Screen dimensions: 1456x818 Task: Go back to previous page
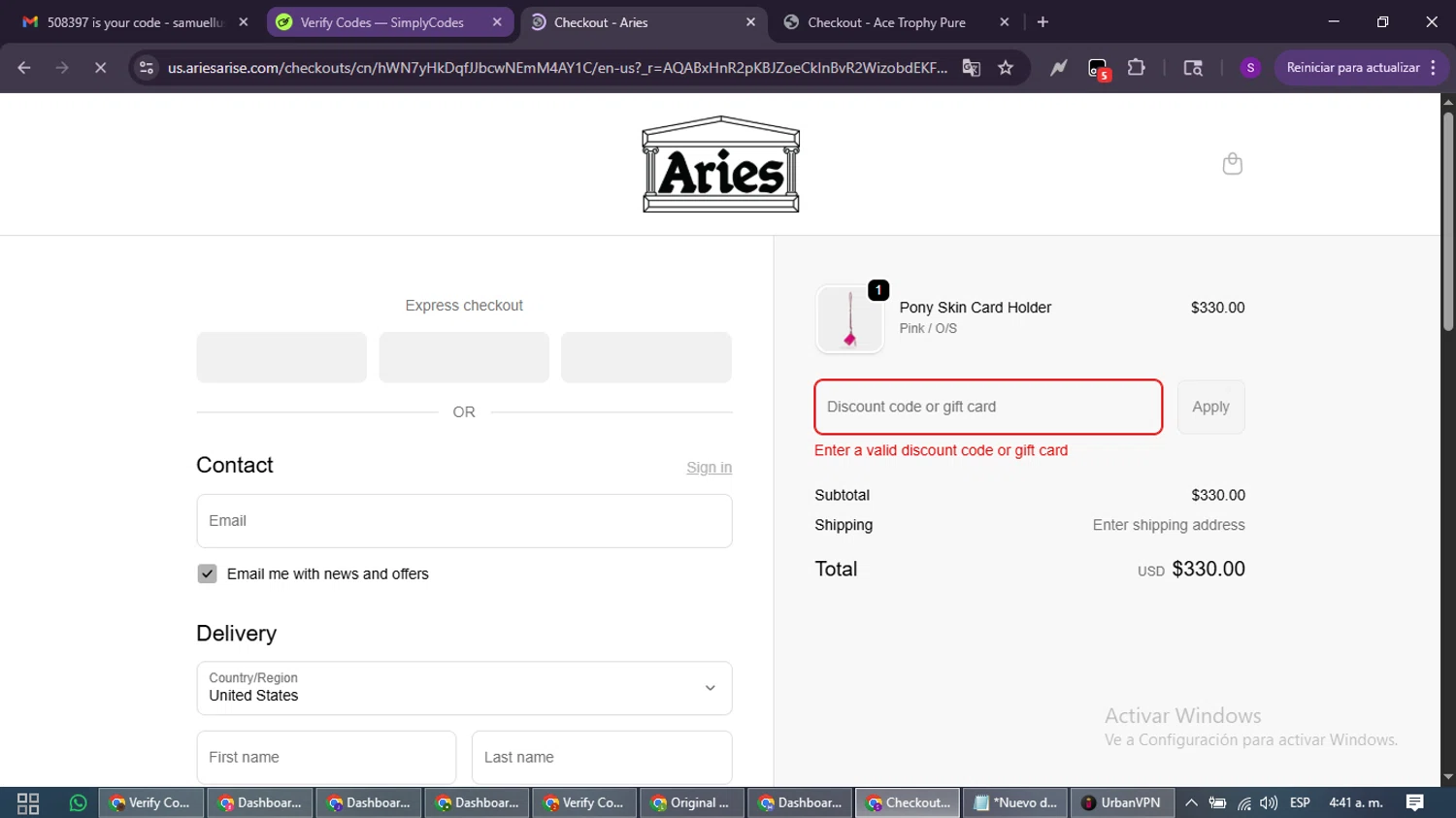(24, 67)
